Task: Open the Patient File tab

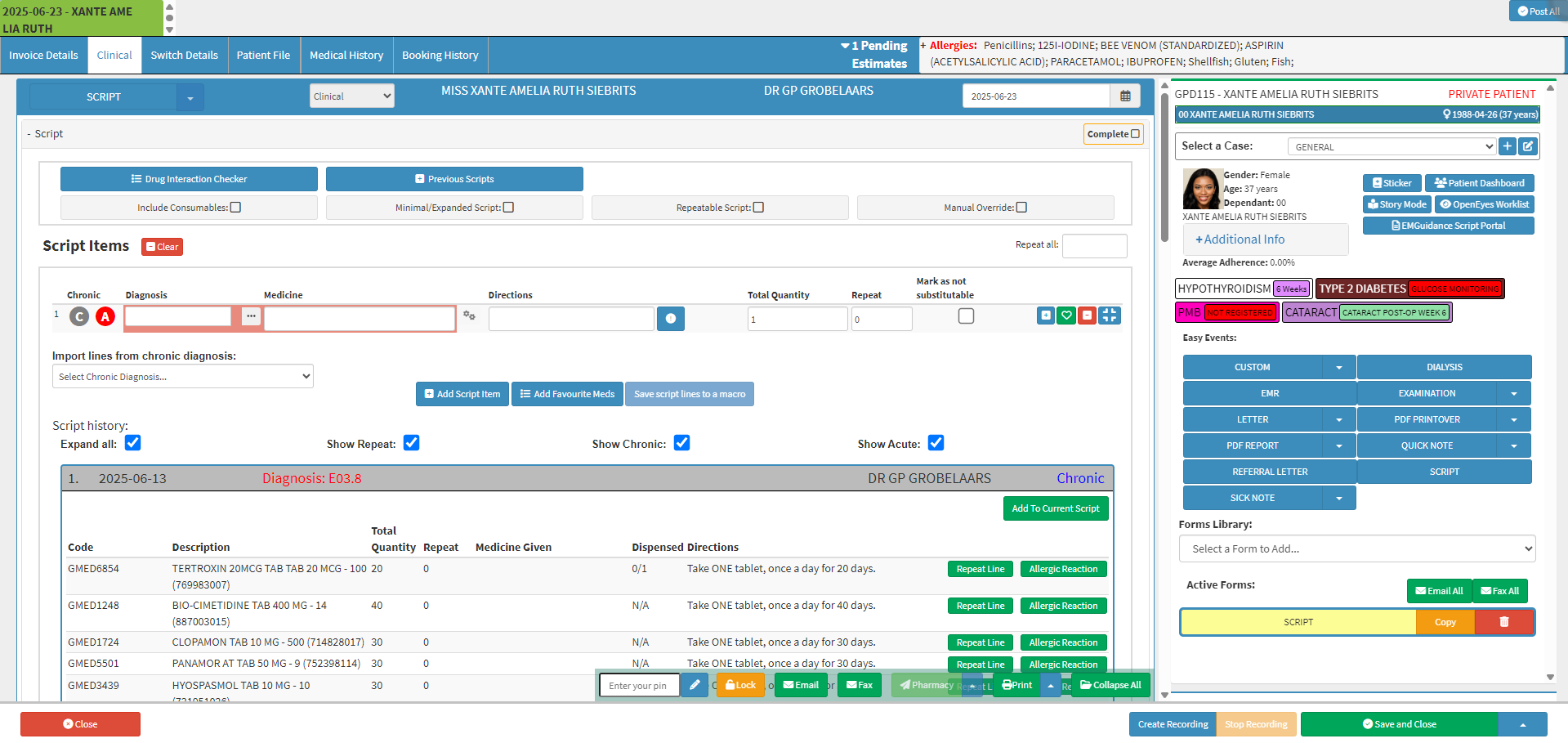Action: coord(263,56)
